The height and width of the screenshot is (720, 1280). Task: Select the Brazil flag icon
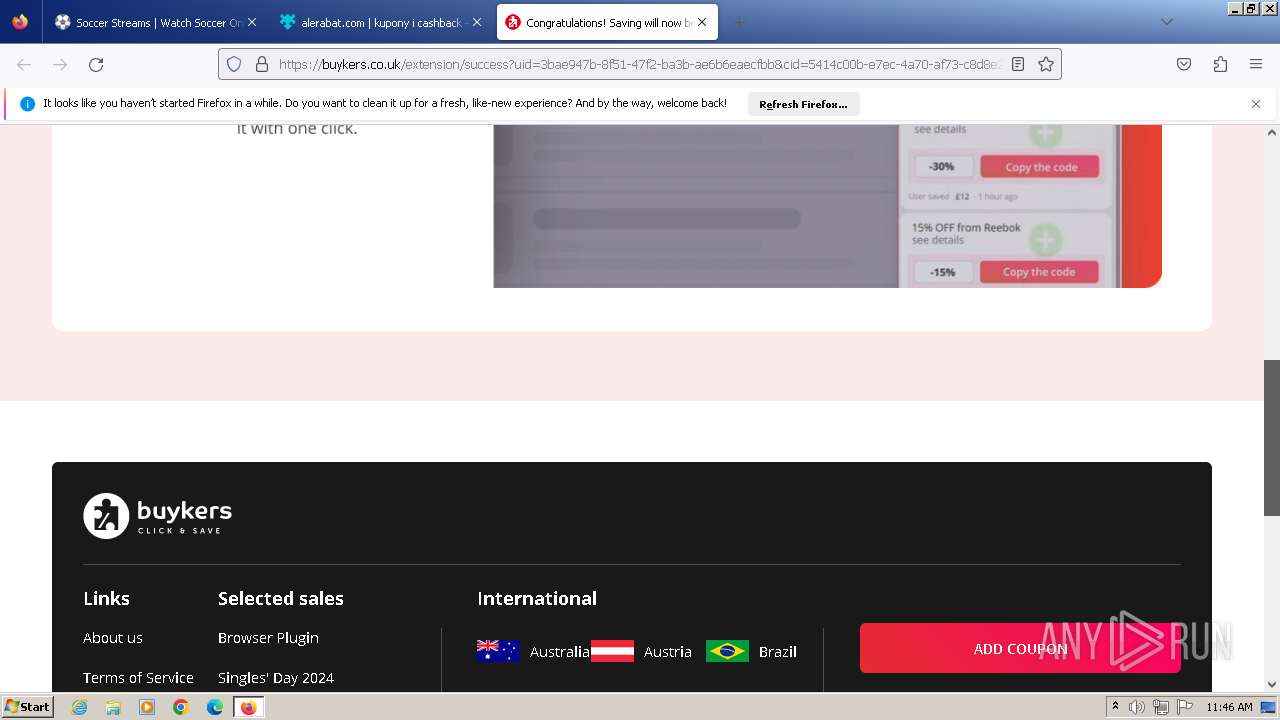point(727,651)
